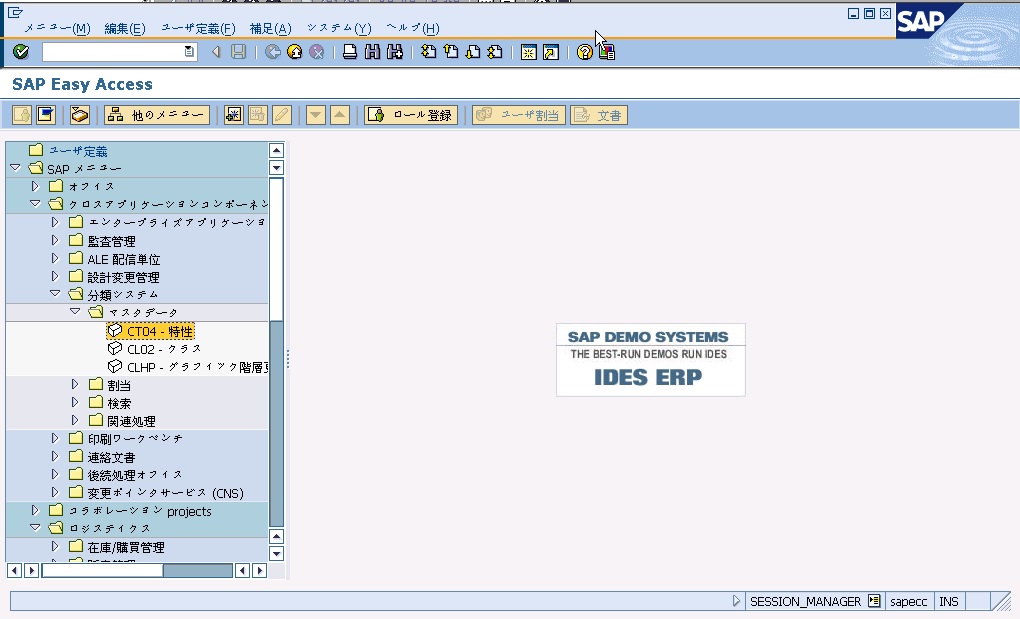Expand the 監査管理 folder

[55, 241]
